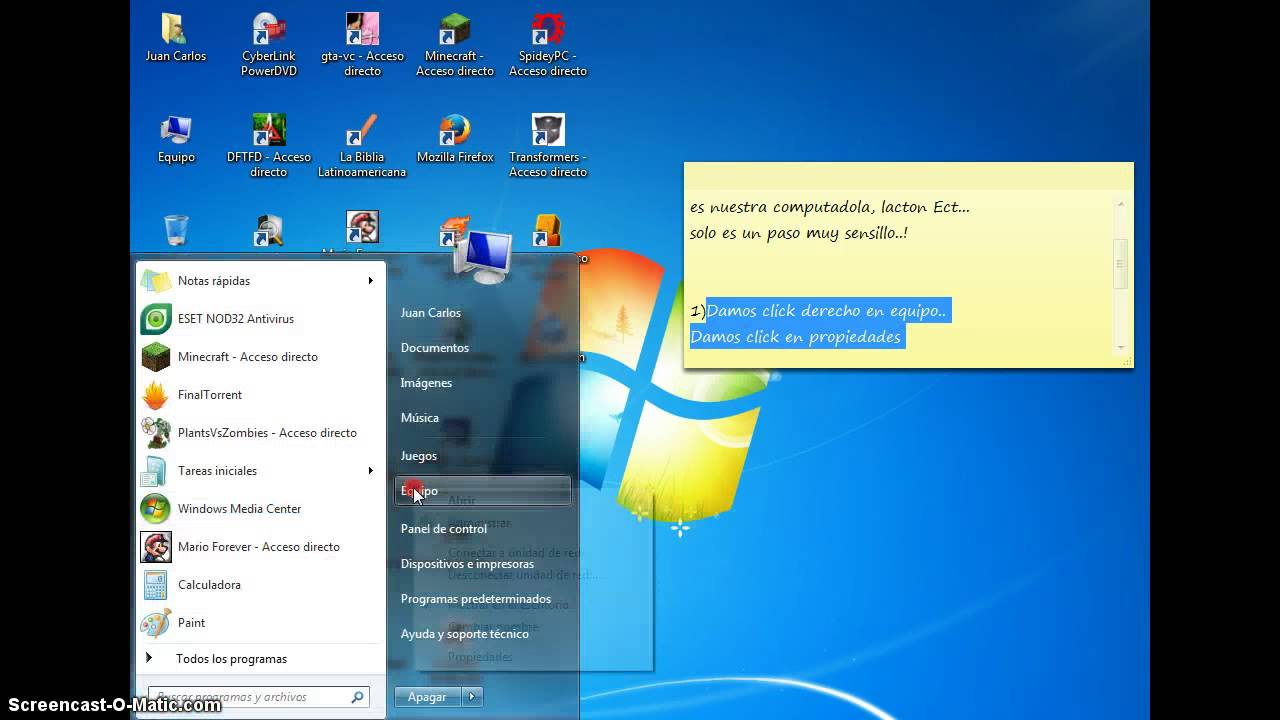The height and width of the screenshot is (720, 1280).
Task: Open Programas predeterminados
Action: [x=476, y=599]
